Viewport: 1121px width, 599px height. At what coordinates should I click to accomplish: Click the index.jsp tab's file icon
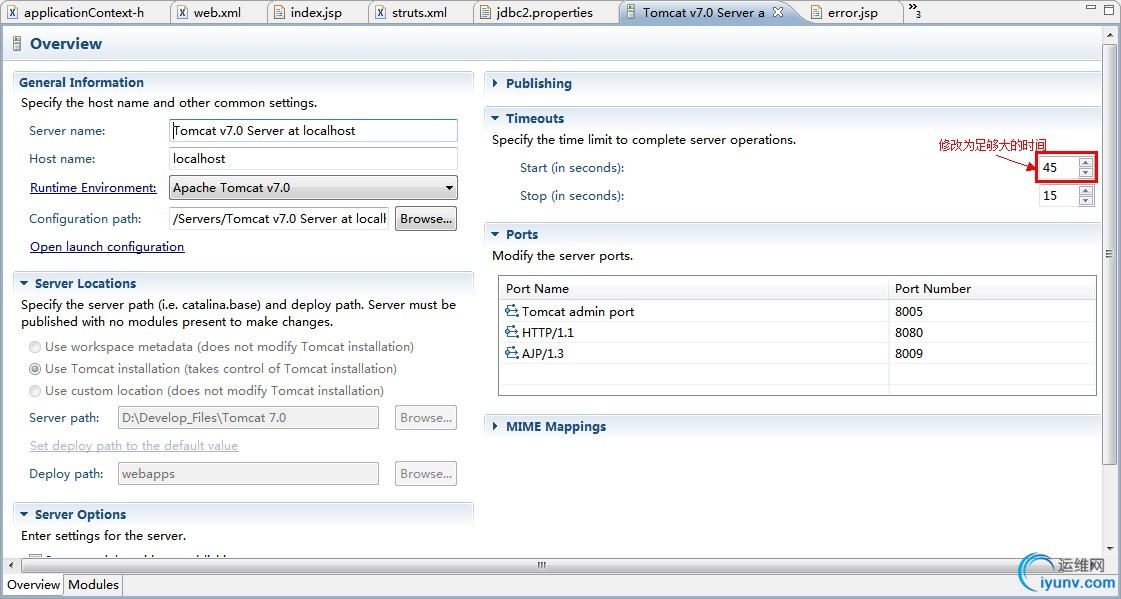tap(280, 13)
